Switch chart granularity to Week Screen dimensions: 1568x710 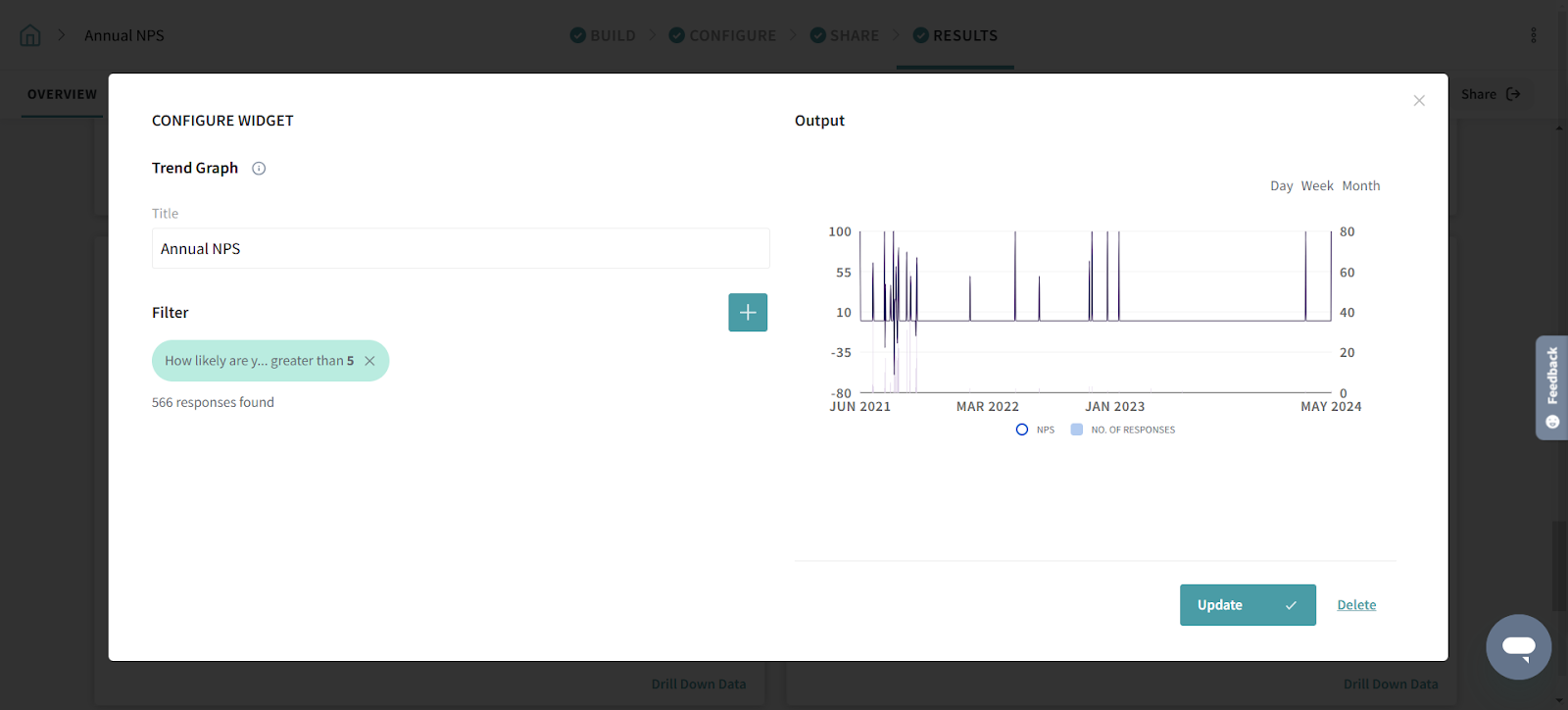(1316, 186)
